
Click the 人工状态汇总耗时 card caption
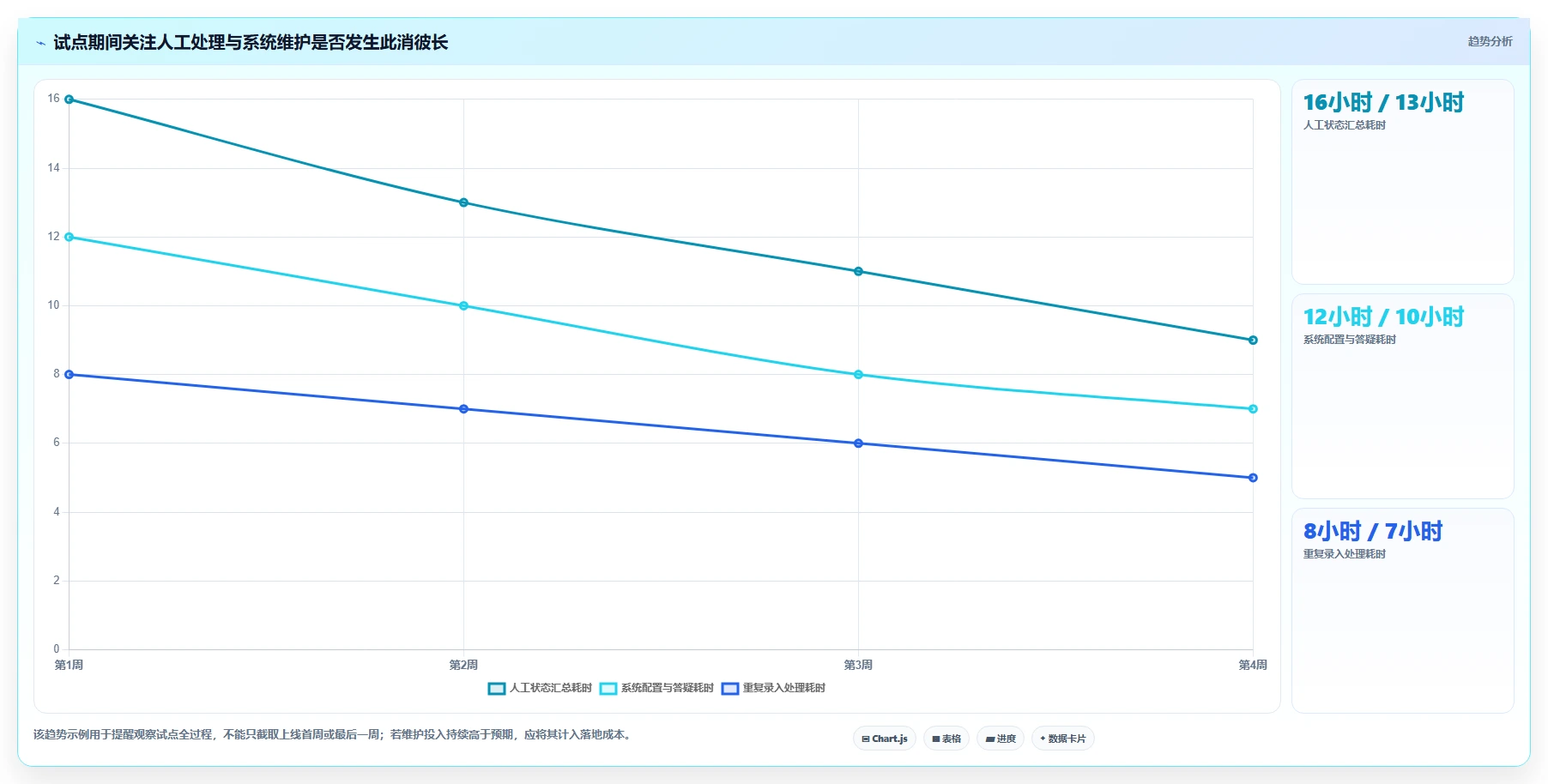1345,125
